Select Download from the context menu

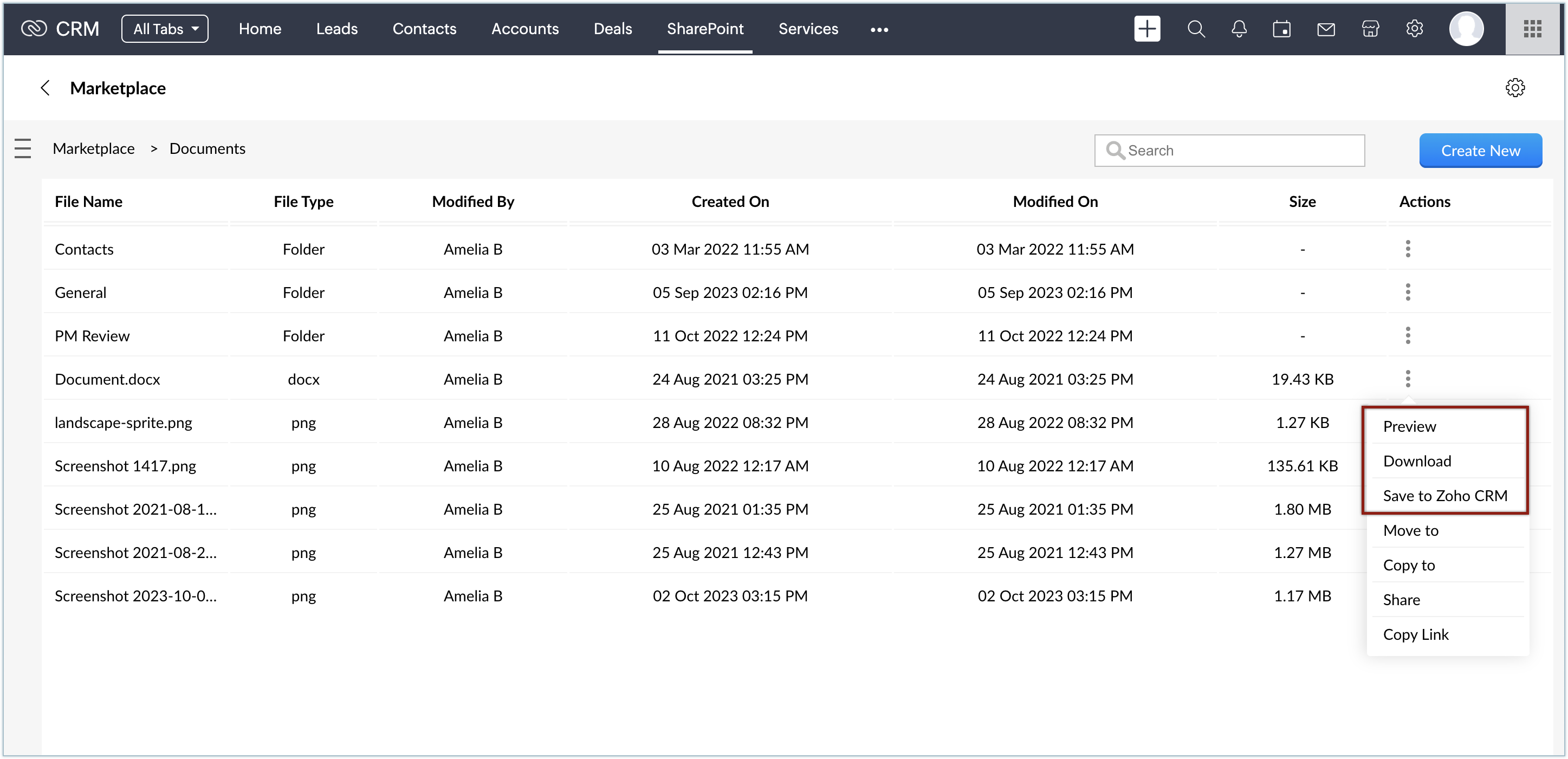[1417, 460]
